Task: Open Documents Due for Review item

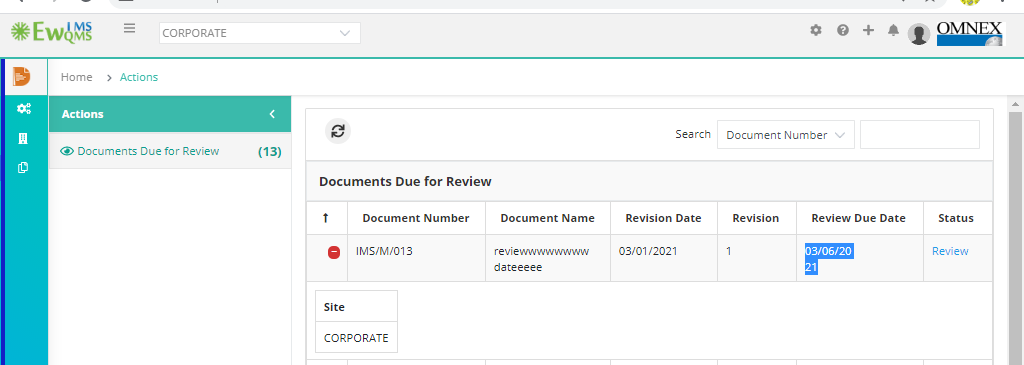Action: (170, 151)
